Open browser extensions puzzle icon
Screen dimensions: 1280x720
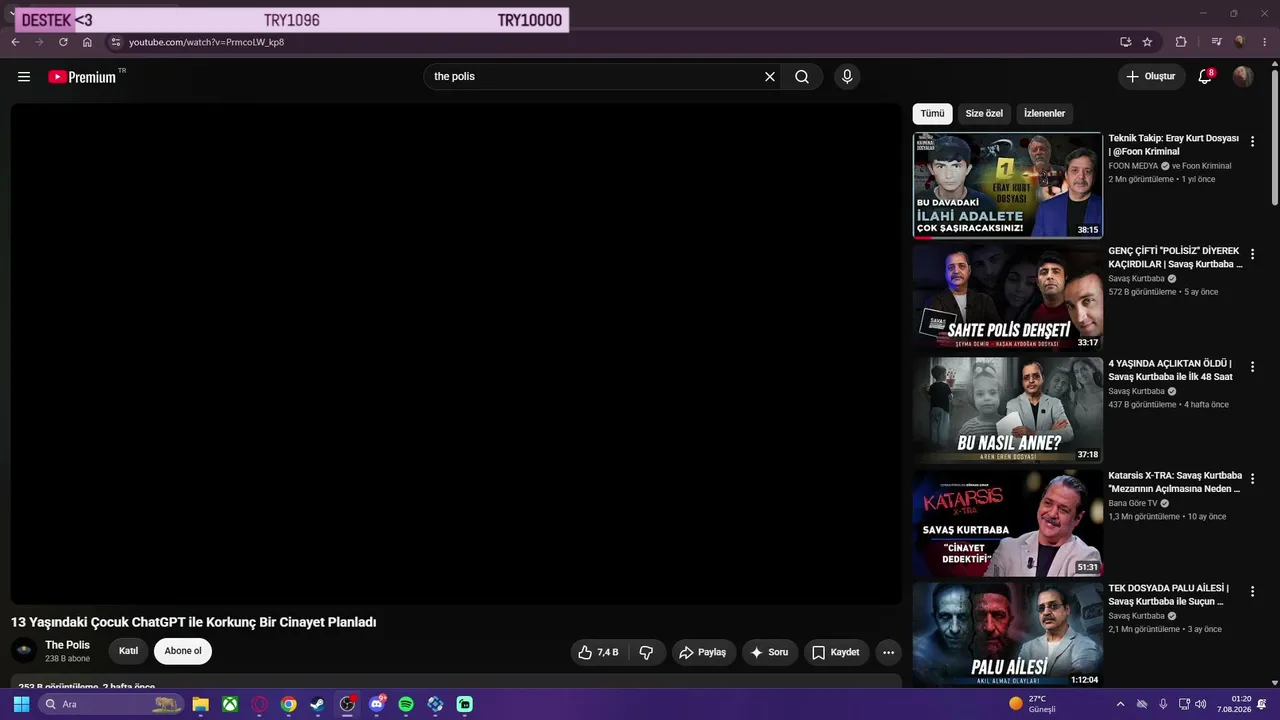[1181, 42]
